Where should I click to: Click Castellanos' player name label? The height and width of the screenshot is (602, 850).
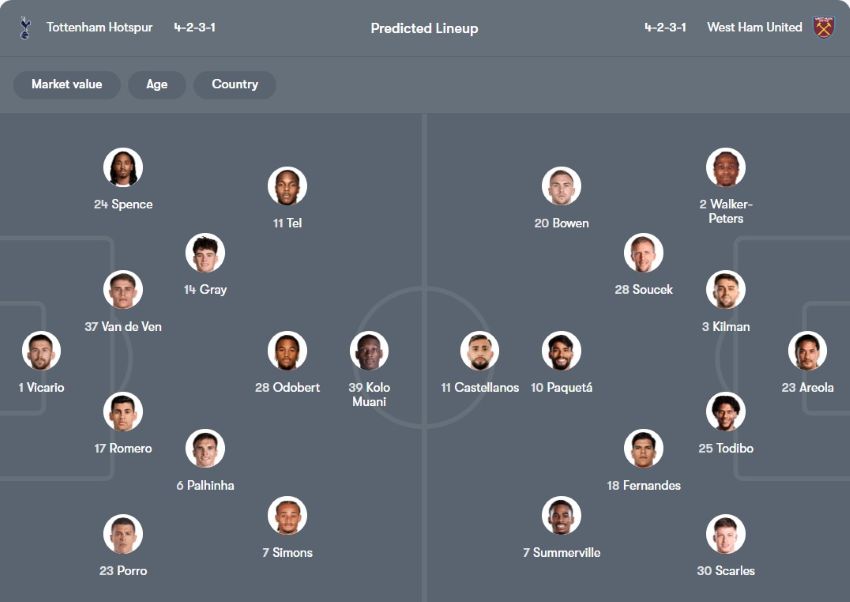pos(480,388)
